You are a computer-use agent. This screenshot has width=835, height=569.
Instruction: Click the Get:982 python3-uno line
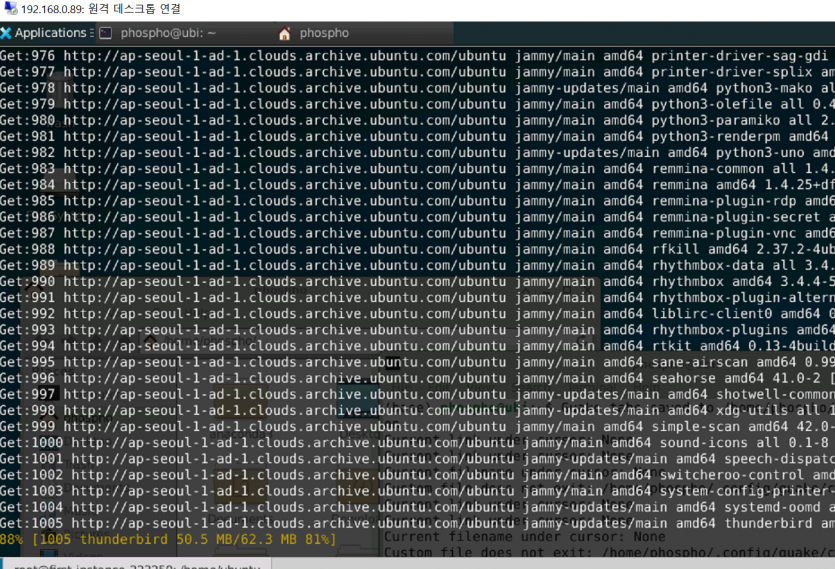[418, 152]
